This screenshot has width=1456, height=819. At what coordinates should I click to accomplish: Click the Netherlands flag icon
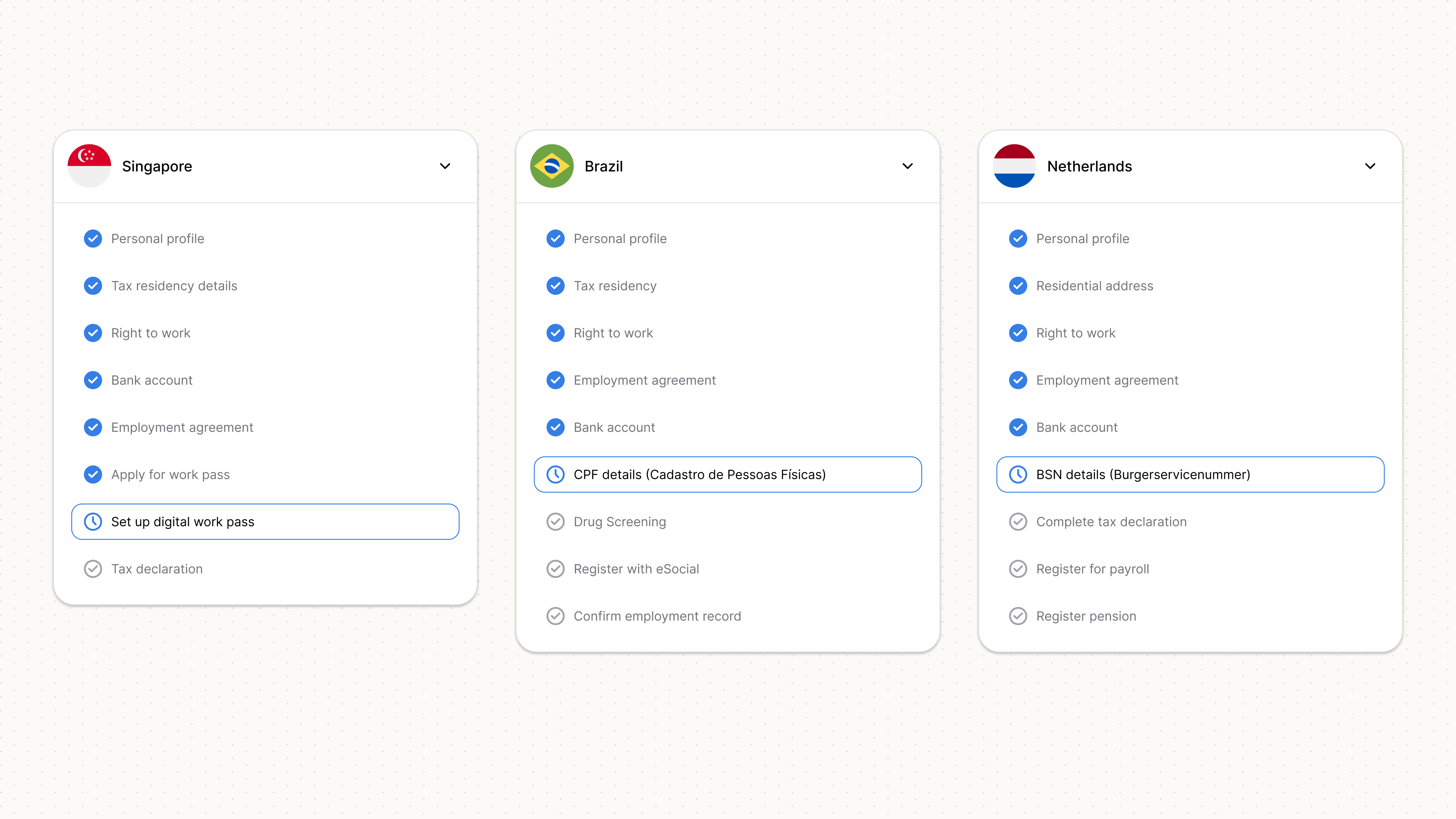point(1015,166)
